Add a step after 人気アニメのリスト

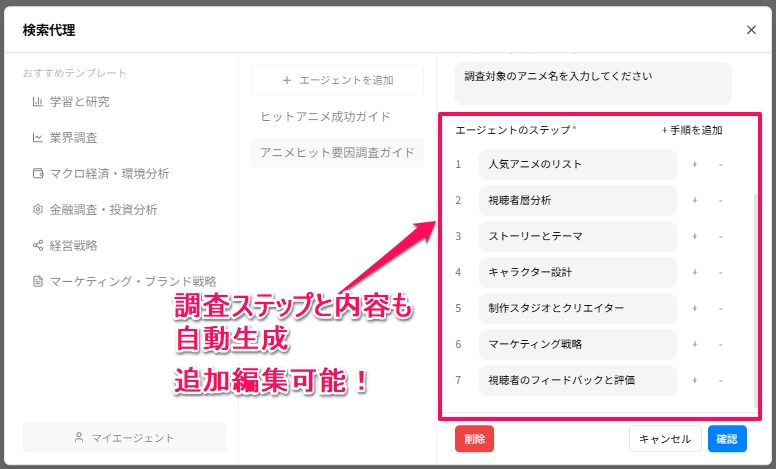[x=694, y=164]
